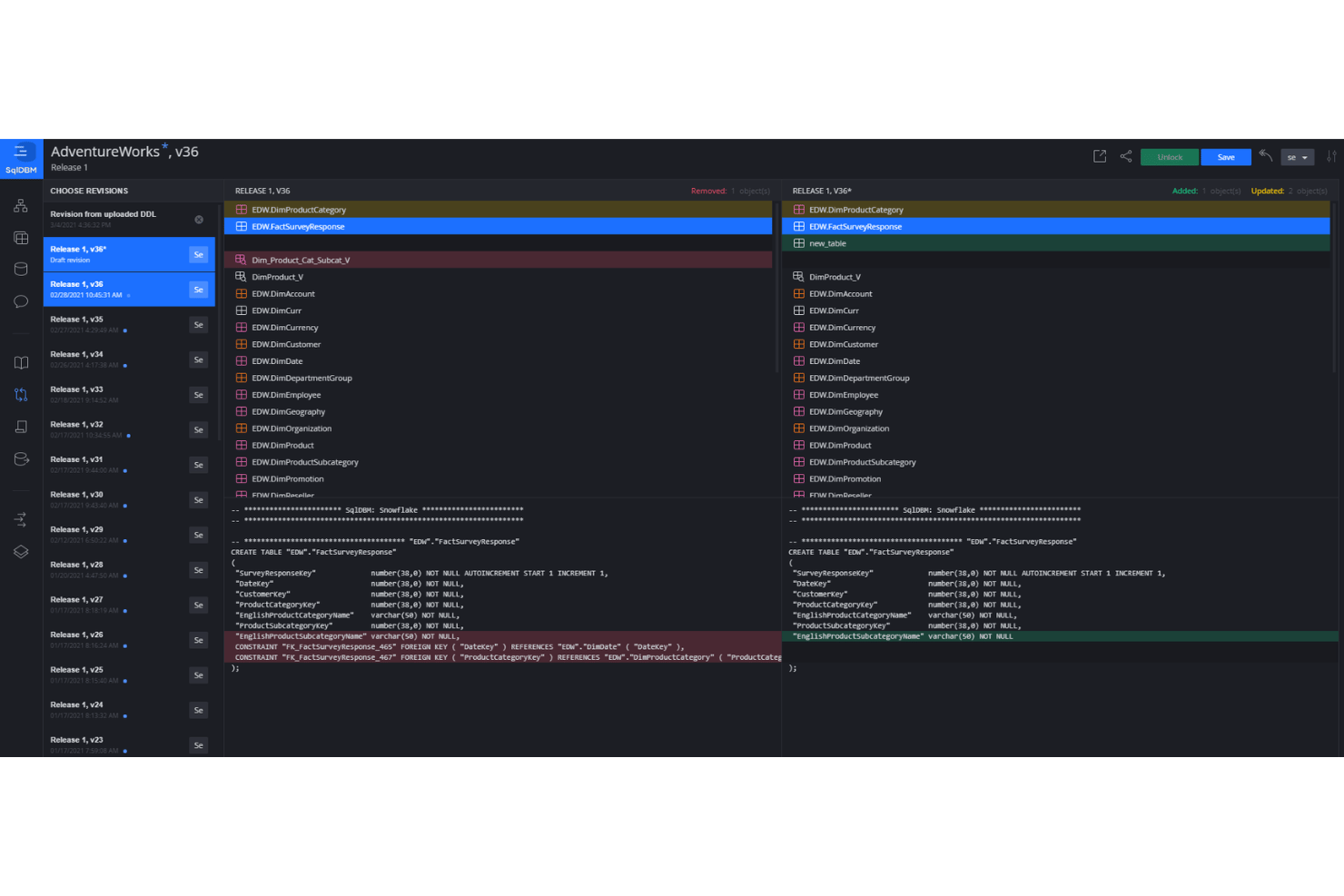The height and width of the screenshot is (896, 1344).
Task: Click the 'Added: 1 object(s)' summary label
Action: click(x=1206, y=191)
